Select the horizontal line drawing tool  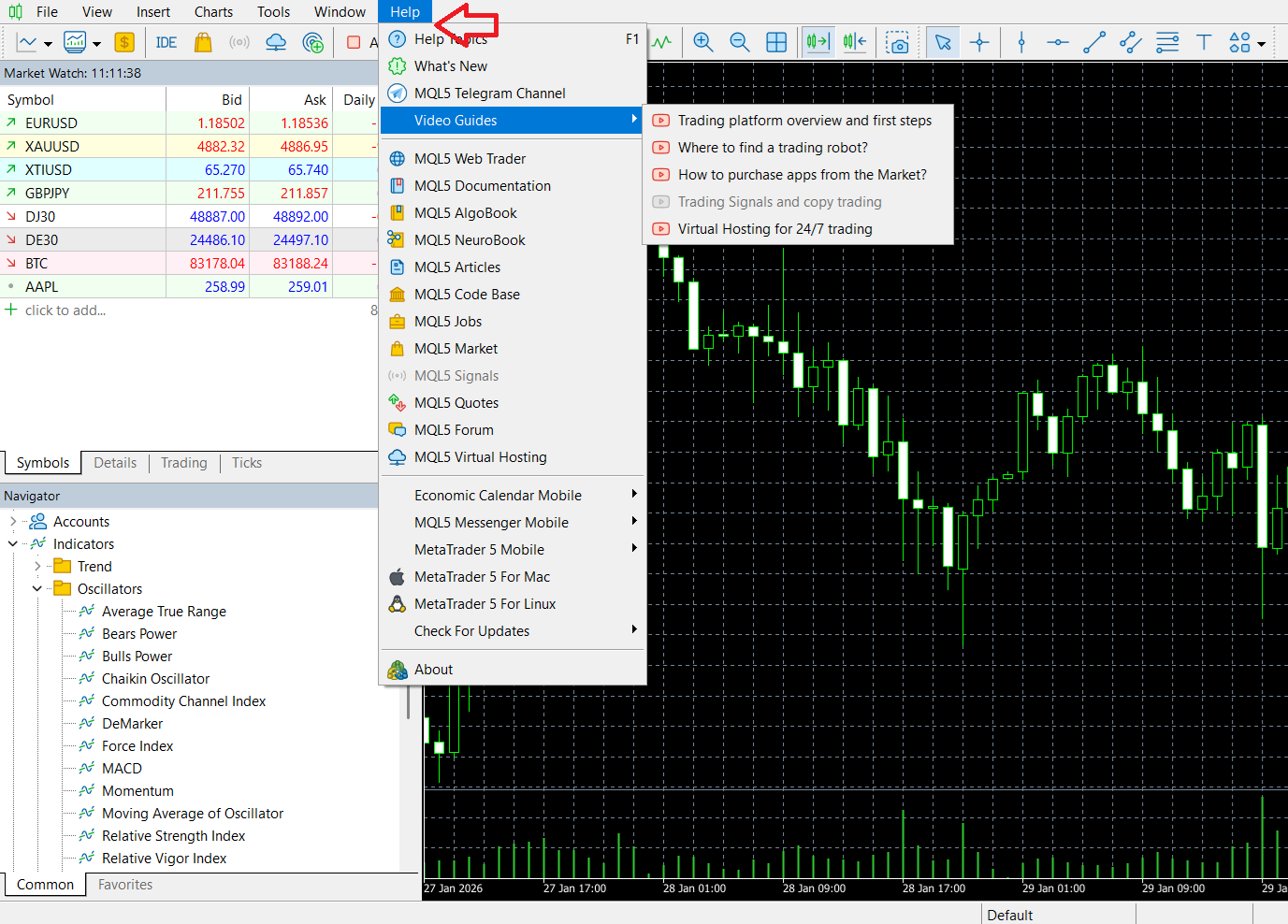pyautogui.click(x=1058, y=42)
